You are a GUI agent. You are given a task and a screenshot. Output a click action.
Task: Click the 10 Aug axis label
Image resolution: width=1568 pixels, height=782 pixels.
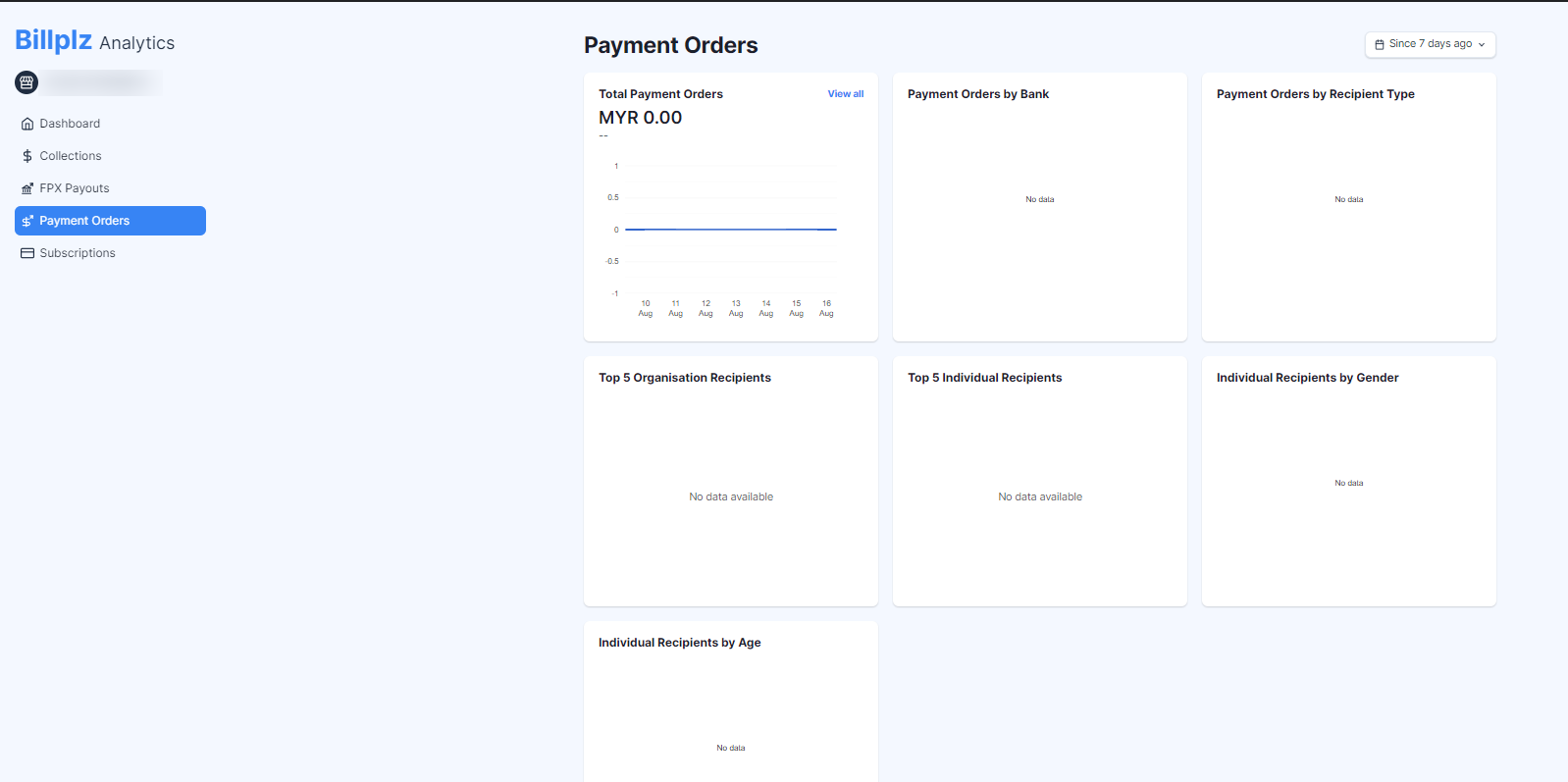[646, 308]
